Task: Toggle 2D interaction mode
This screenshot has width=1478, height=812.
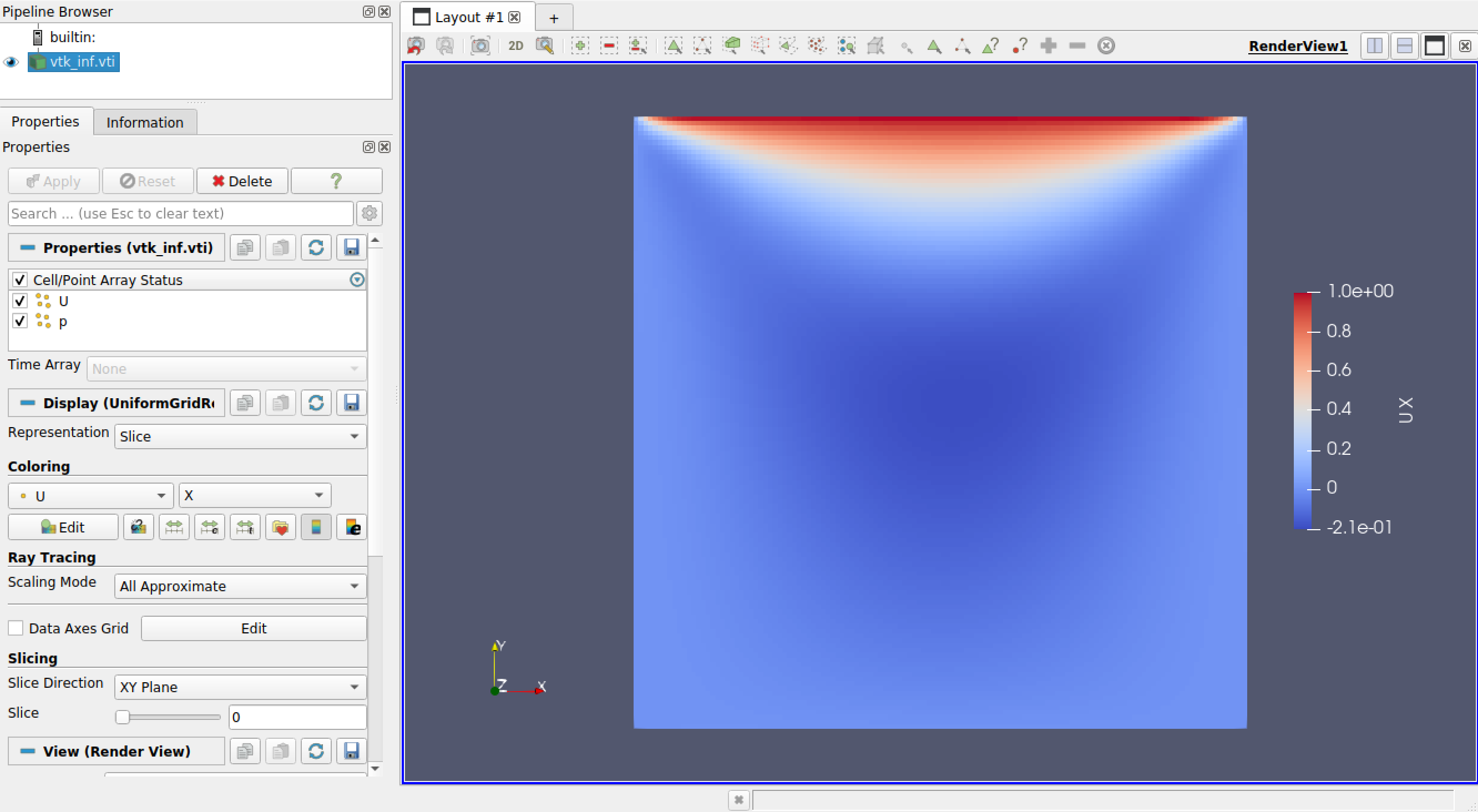Action: [515, 46]
